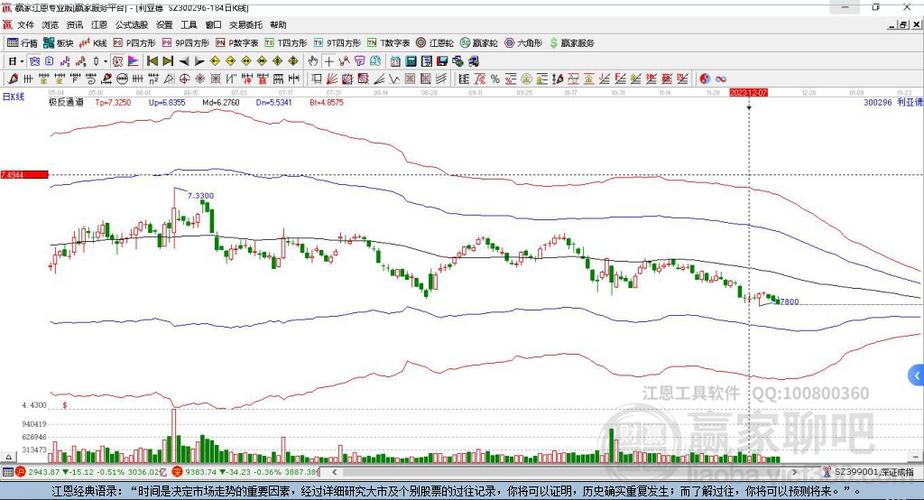The width and height of the screenshot is (924, 500).
Task: Open the 9P四方形 tool
Action: (x=186, y=43)
